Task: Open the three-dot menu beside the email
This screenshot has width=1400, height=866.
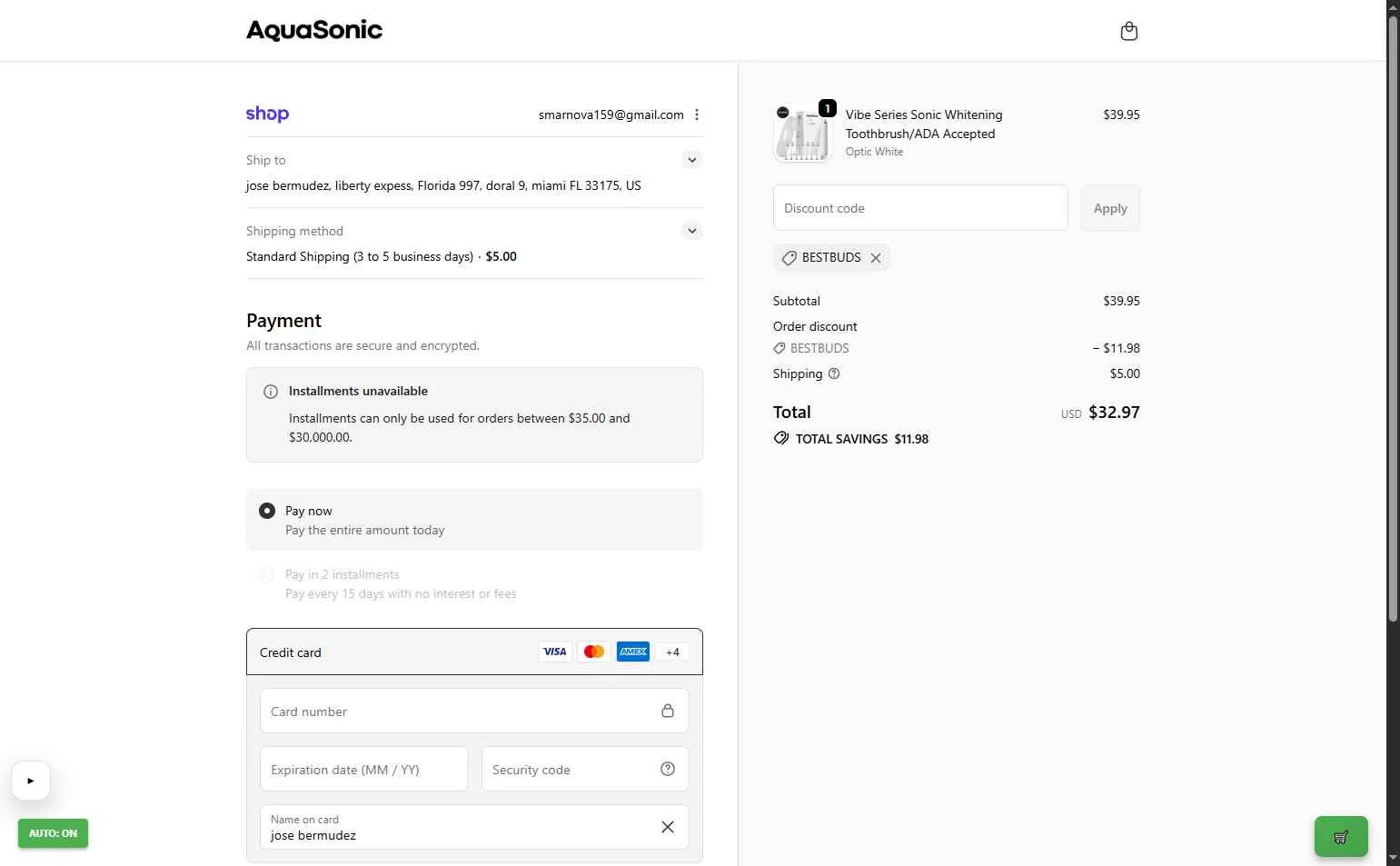Action: (697, 114)
